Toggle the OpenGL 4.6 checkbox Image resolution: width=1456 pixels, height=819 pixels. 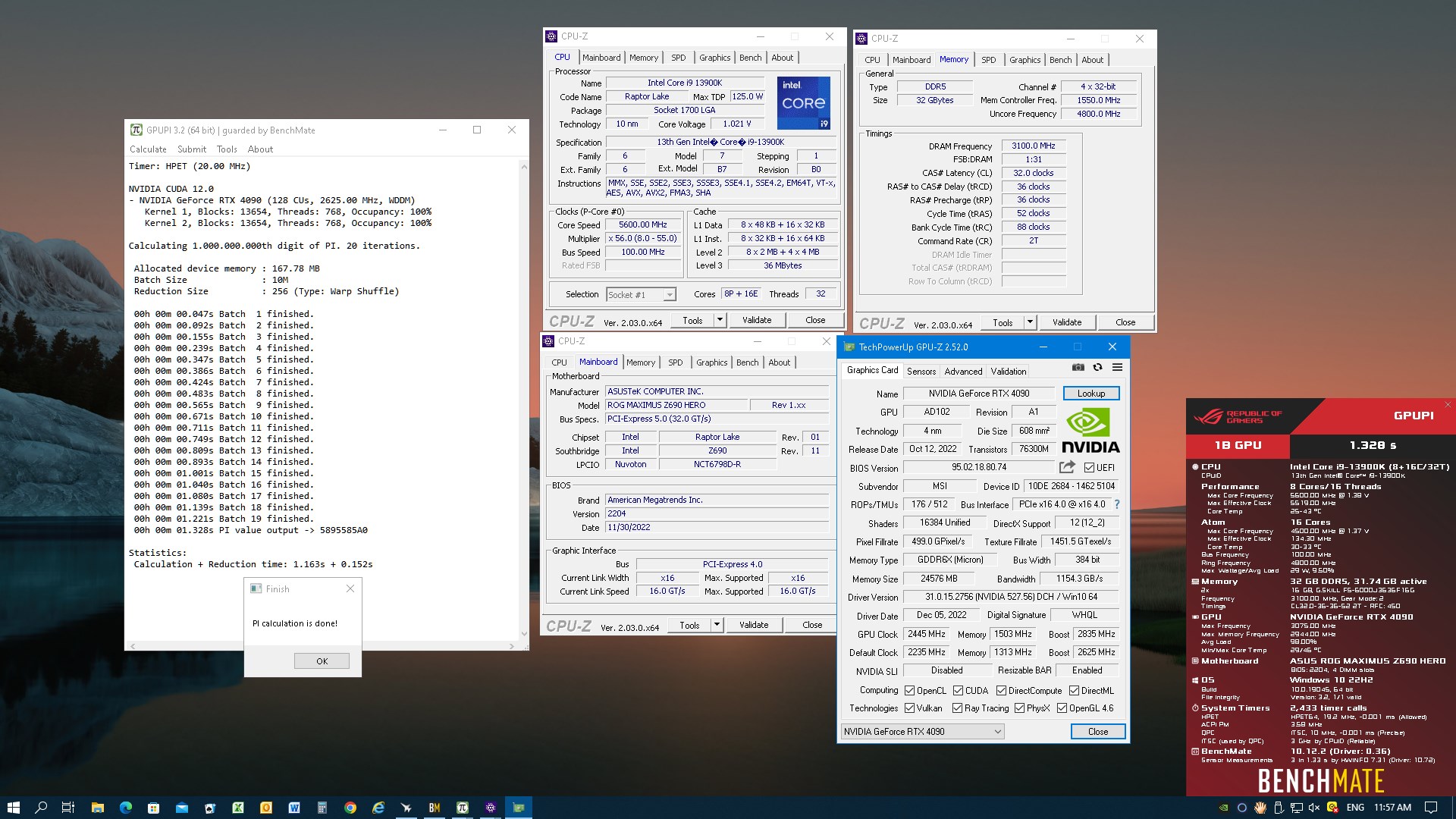[1062, 708]
